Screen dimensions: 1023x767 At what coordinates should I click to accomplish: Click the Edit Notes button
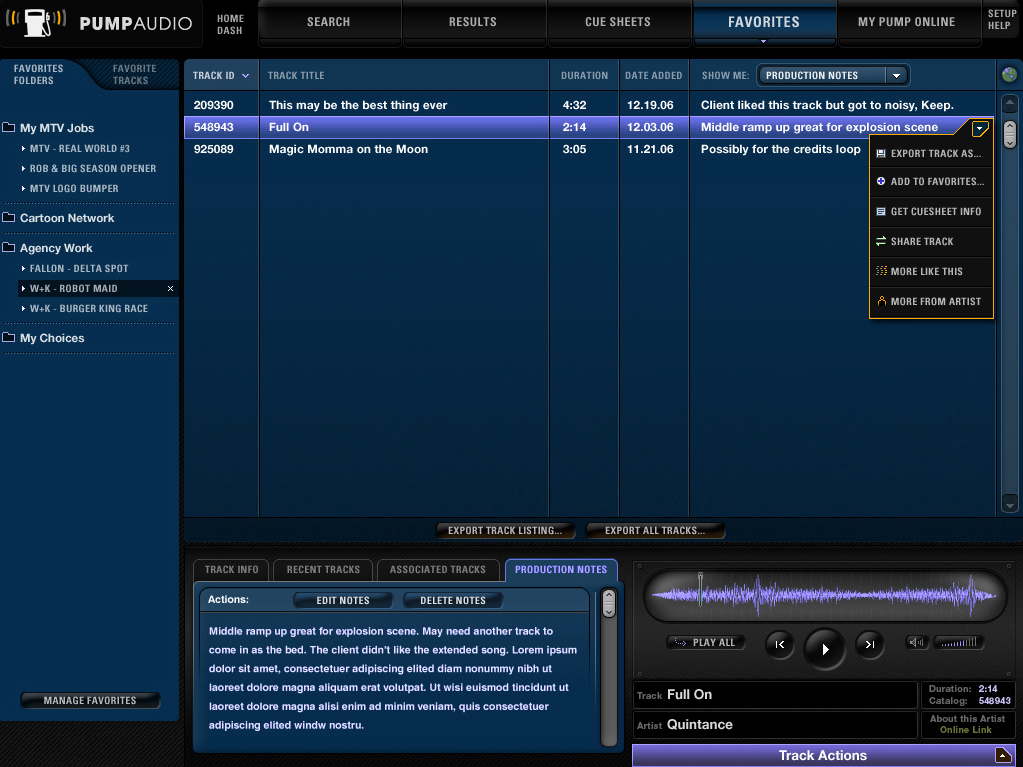(x=343, y=600)
